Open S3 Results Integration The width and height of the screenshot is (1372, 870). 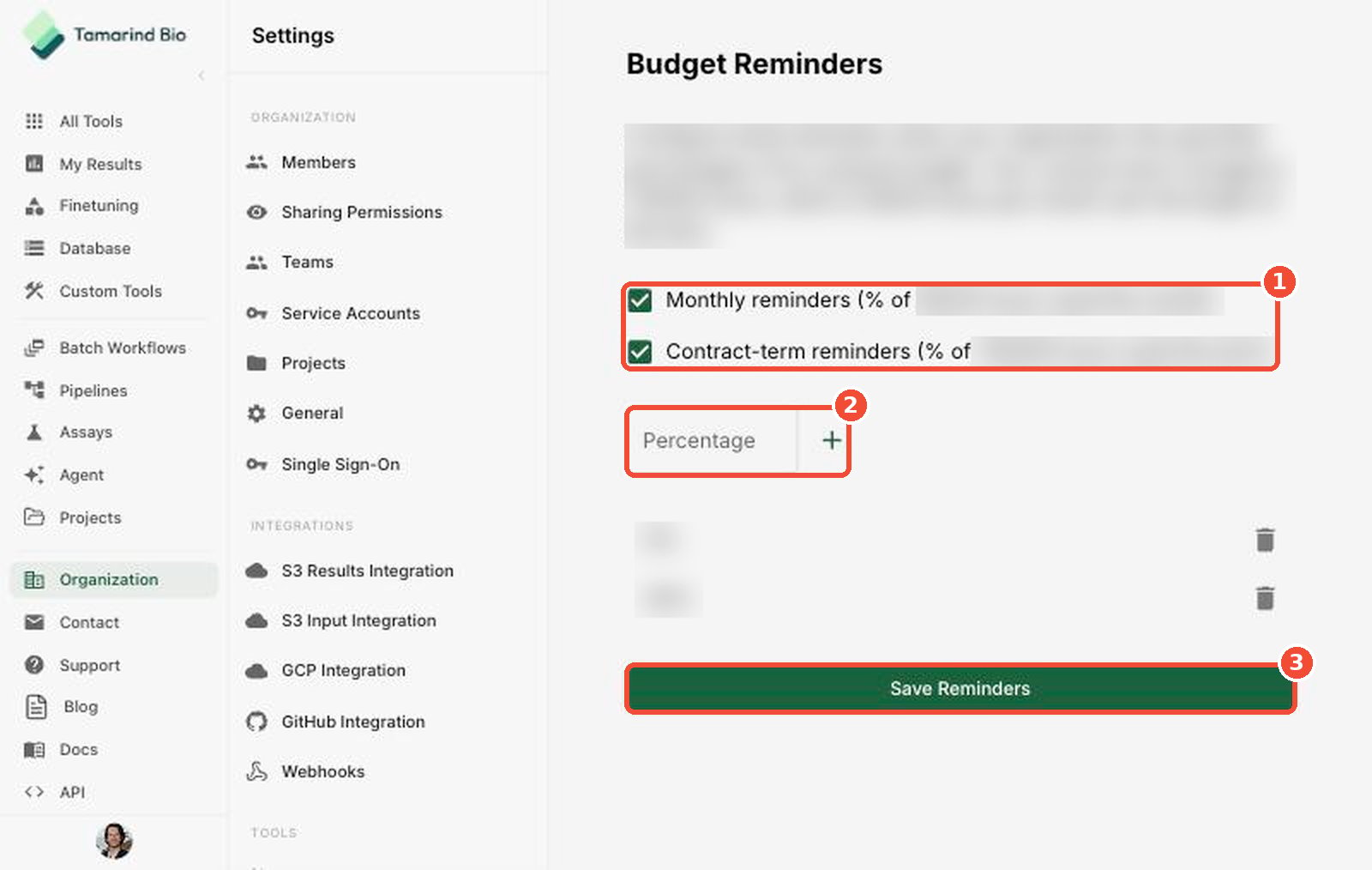click(x=367, y=571)
